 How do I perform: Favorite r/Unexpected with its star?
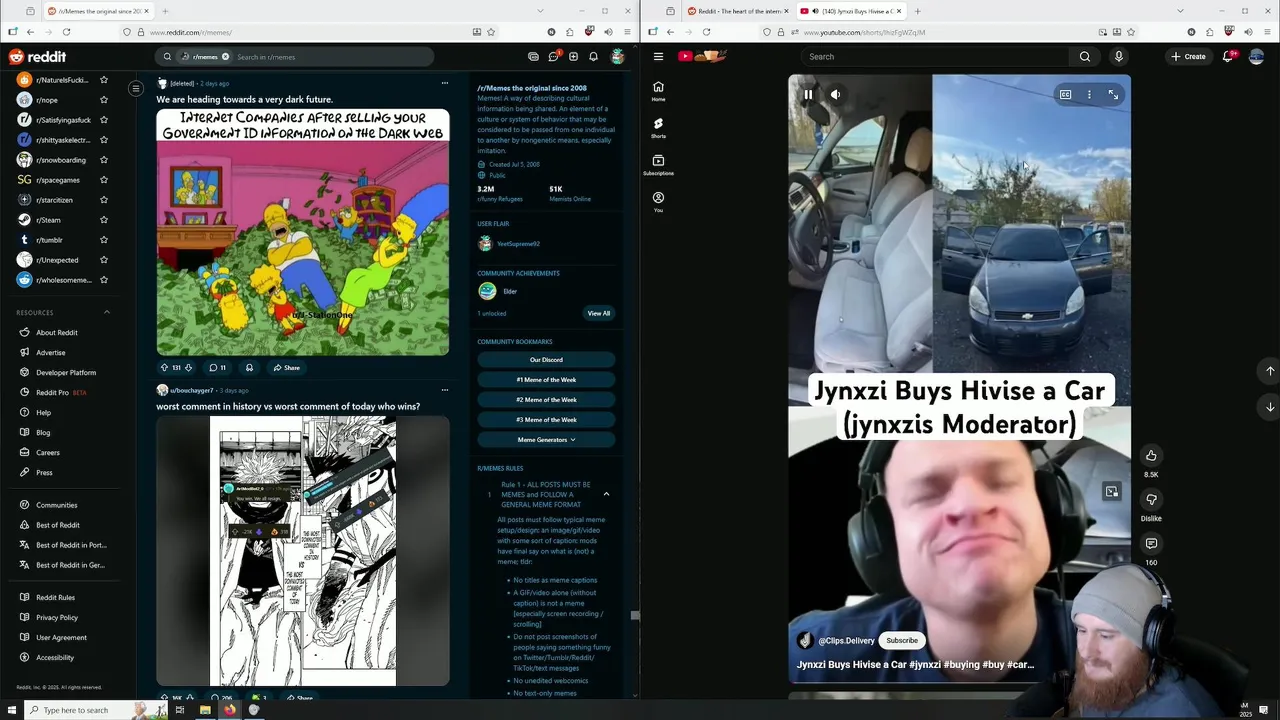click(103, 260)
